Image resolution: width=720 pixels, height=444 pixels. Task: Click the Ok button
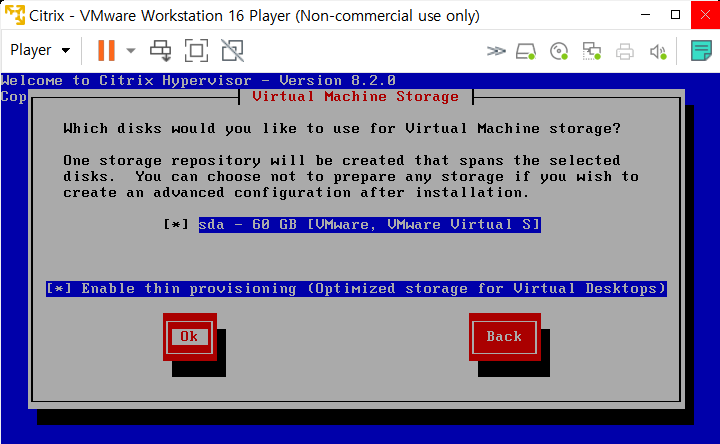pos(190,337)
